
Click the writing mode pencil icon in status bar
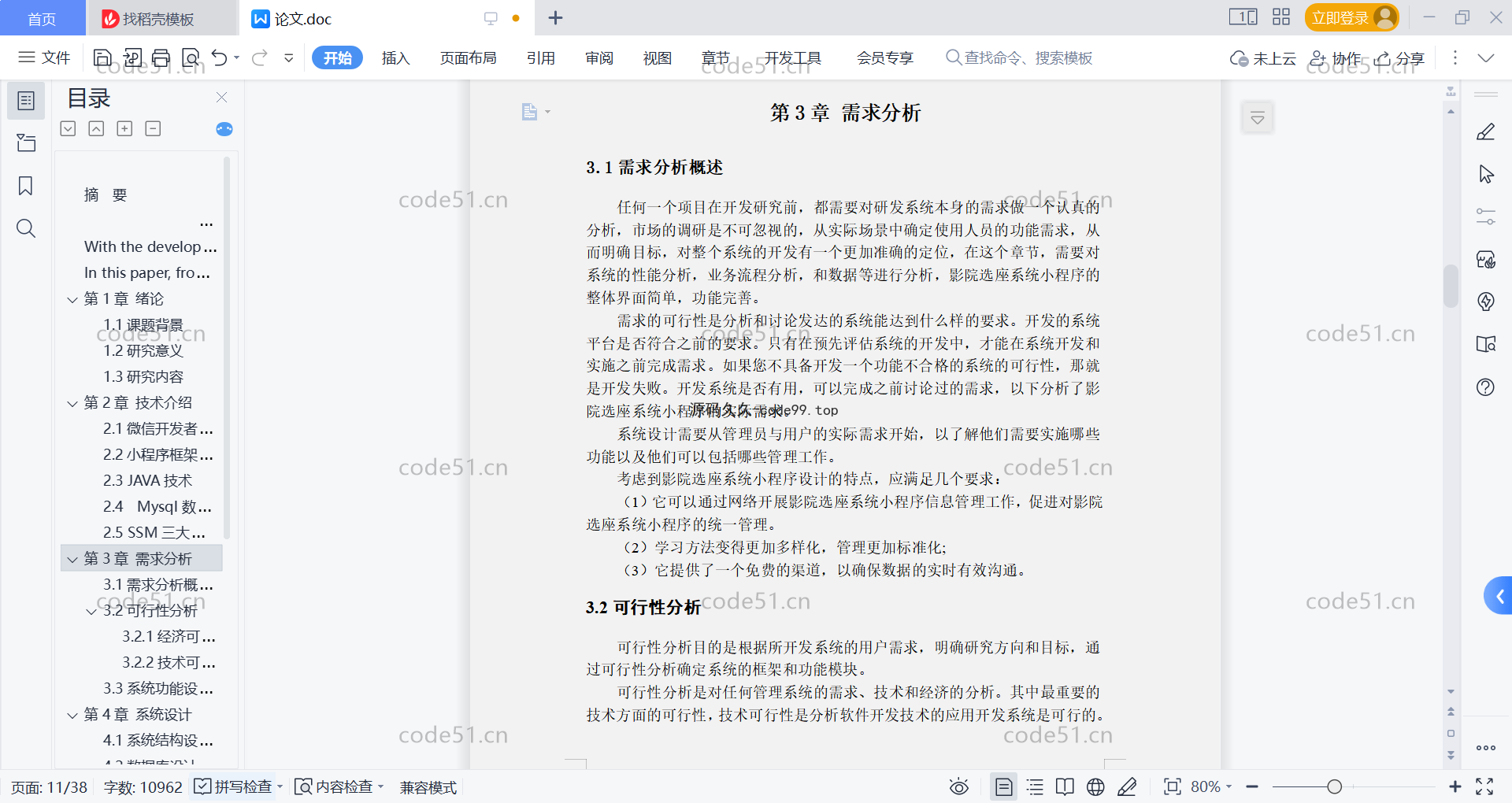click(x=1127, y=786)
